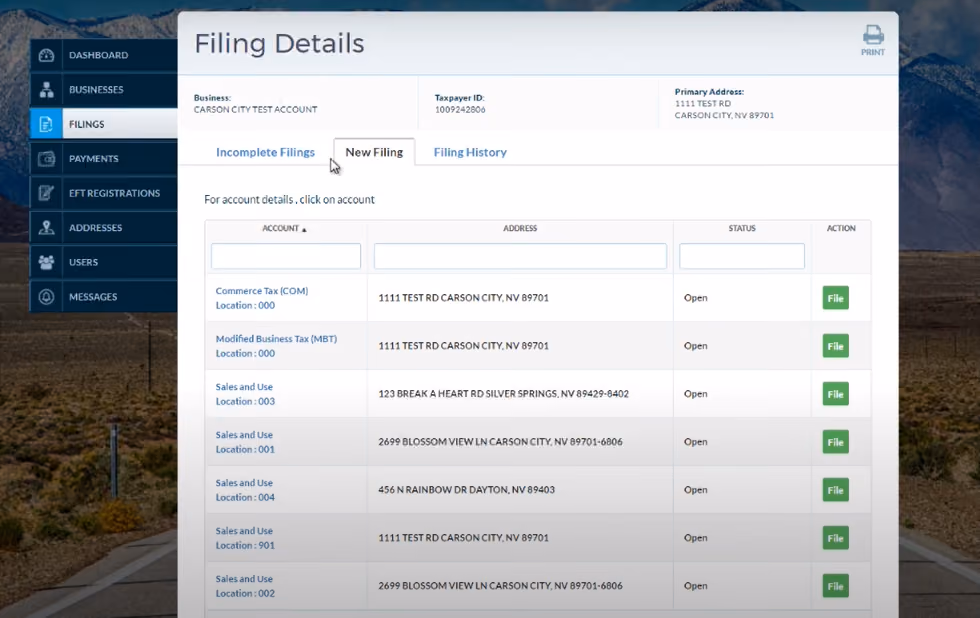Focus the Account filter input

286,256
